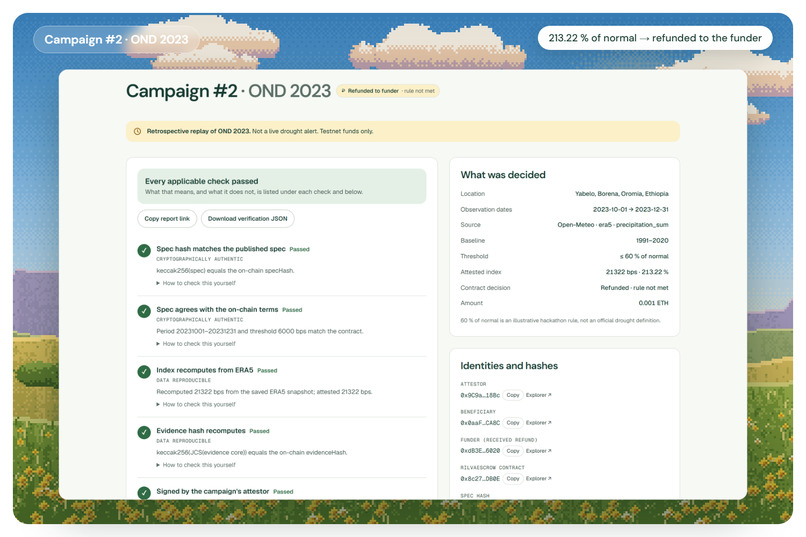This screenshot has height=537, width=806.
Task: Click the Source value 'Open-Meteo · era5 · precipitation_sum'
Action: (x=613, y=225)
